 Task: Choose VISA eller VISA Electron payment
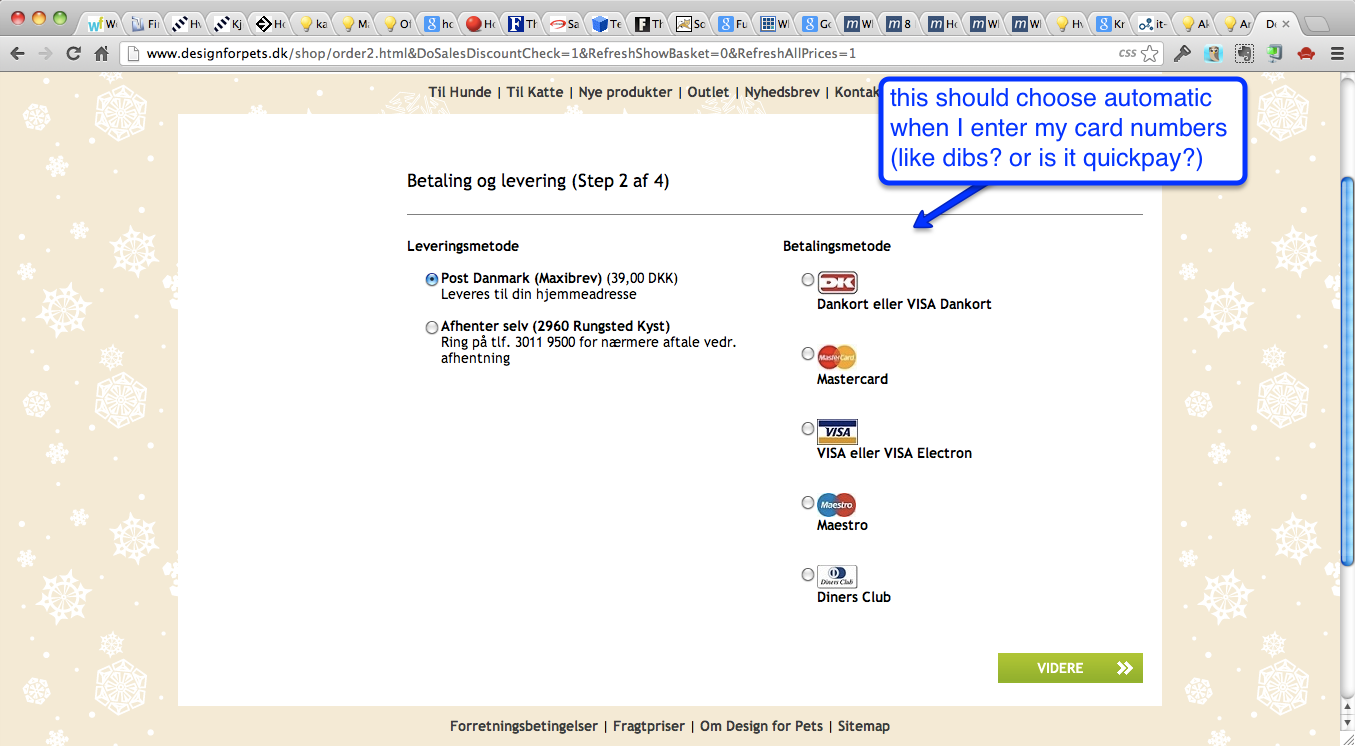point(808,428)
